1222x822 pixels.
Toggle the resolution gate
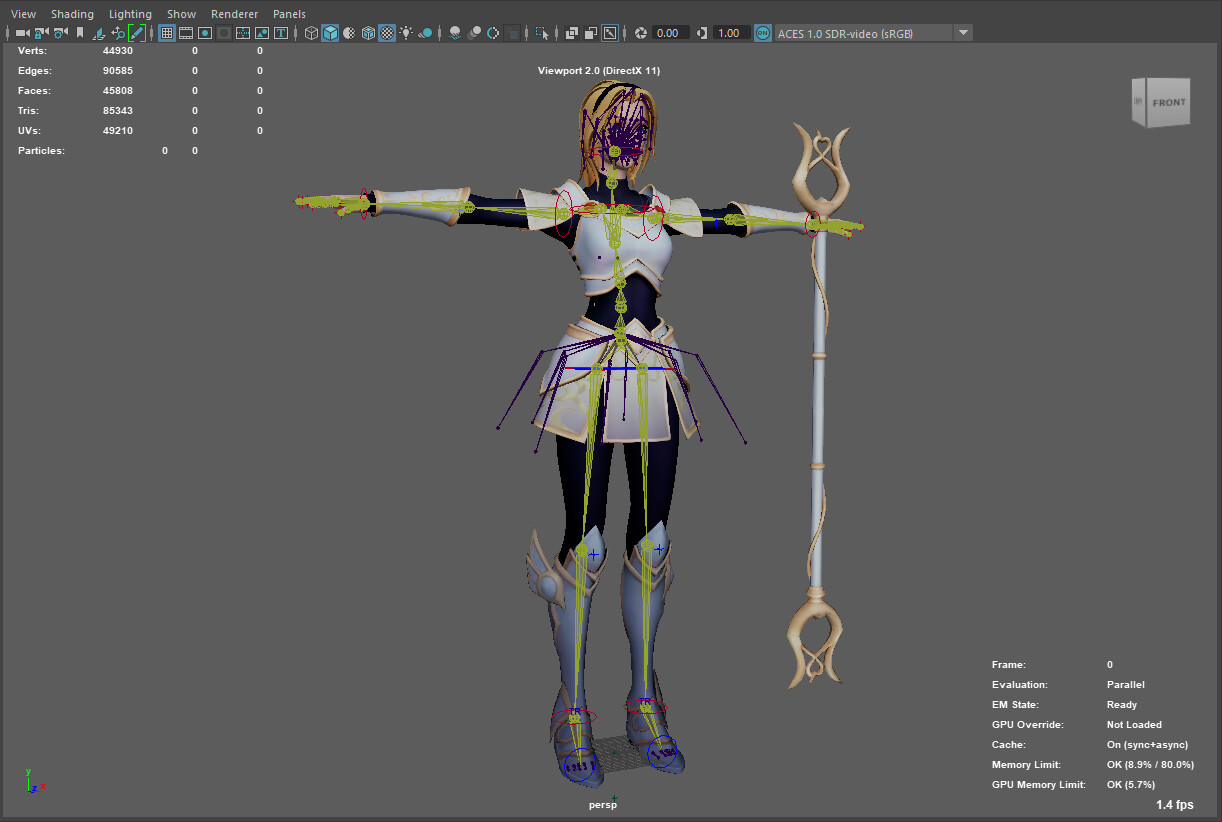[203, 32]
